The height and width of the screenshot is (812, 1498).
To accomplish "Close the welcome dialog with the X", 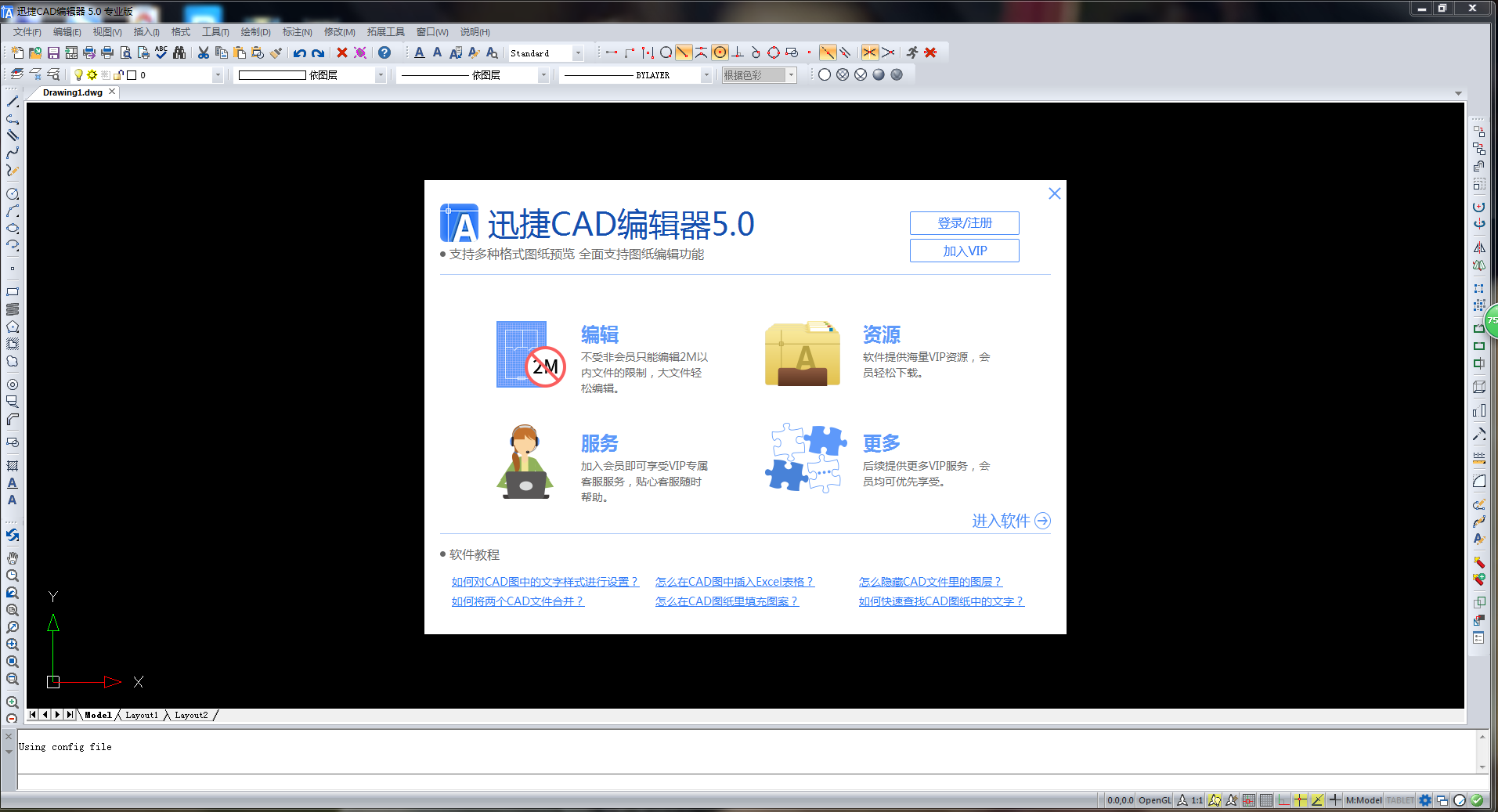I will (x=1054, y=193).
